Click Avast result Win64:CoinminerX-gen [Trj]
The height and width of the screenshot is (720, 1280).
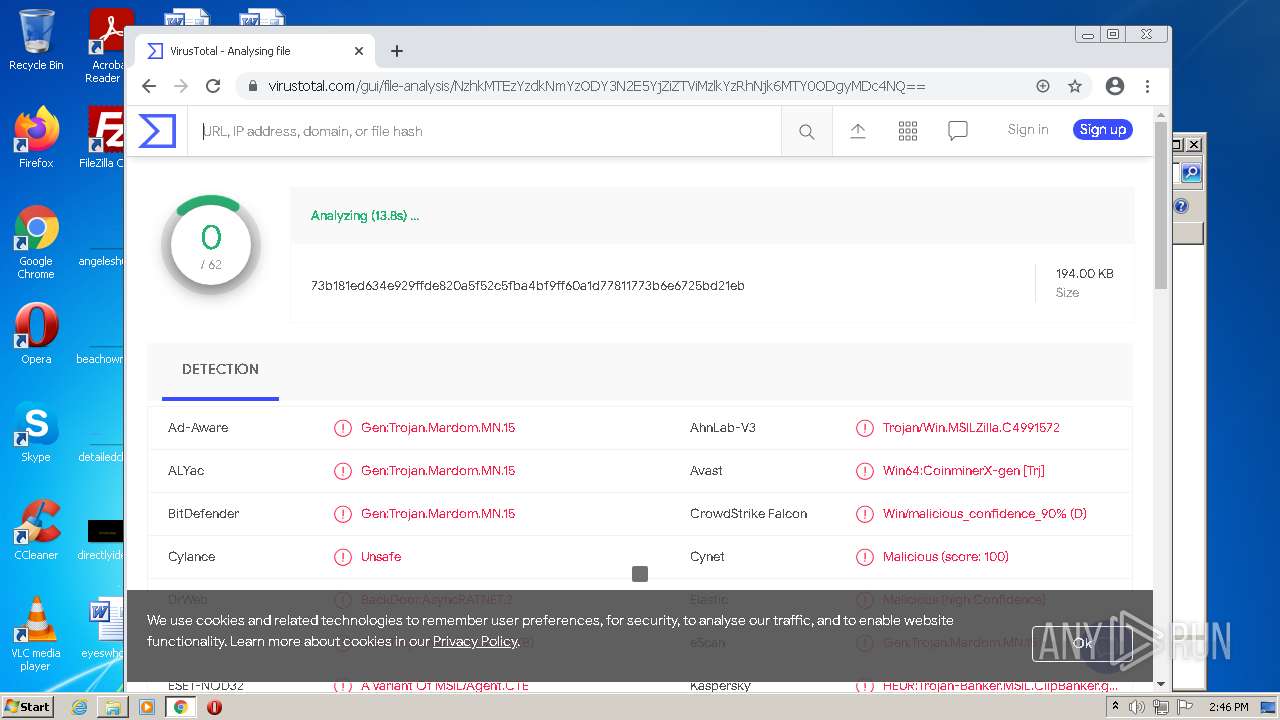coord(963,470)
